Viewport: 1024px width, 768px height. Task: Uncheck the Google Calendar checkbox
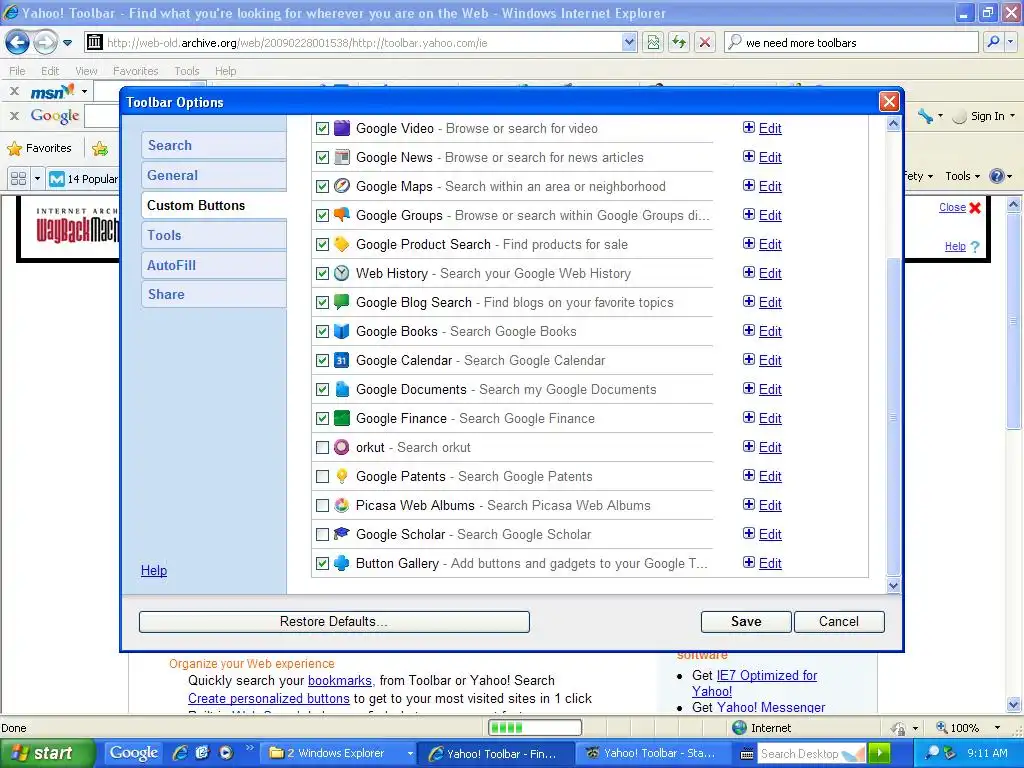(x=322, y=360)
